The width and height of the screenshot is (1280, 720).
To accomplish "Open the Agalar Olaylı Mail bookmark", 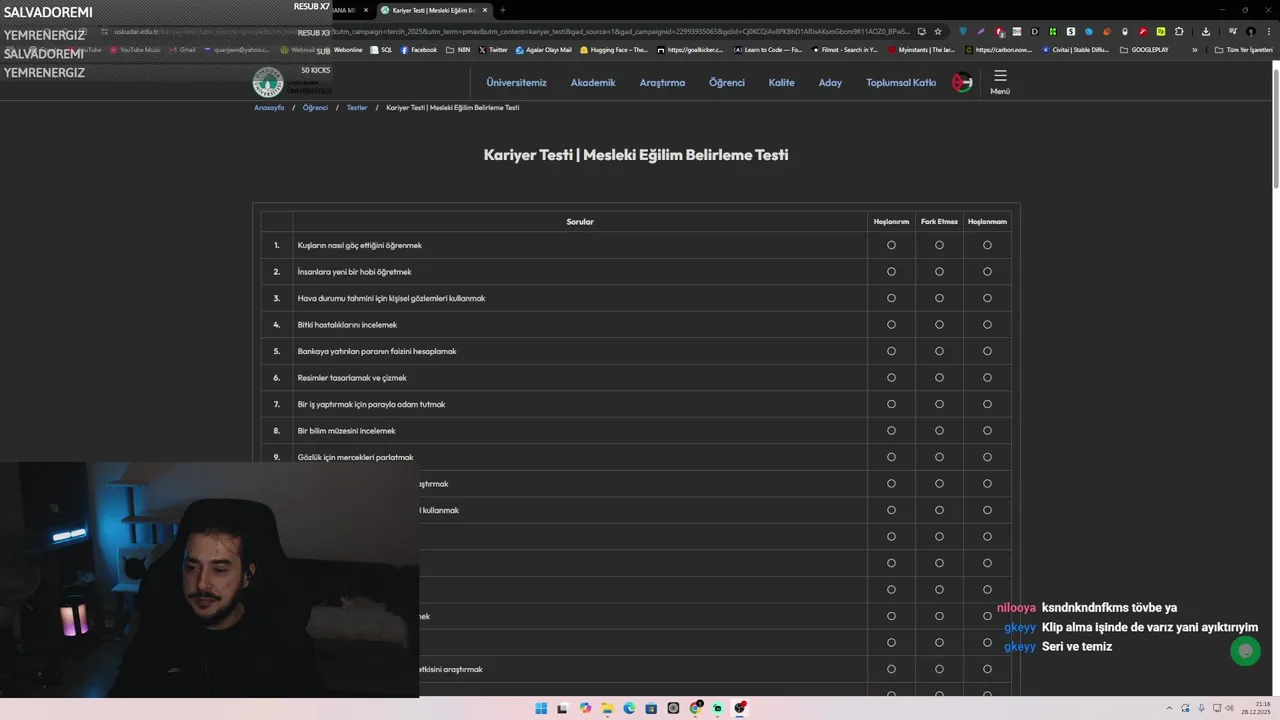I will click(544, 50).
